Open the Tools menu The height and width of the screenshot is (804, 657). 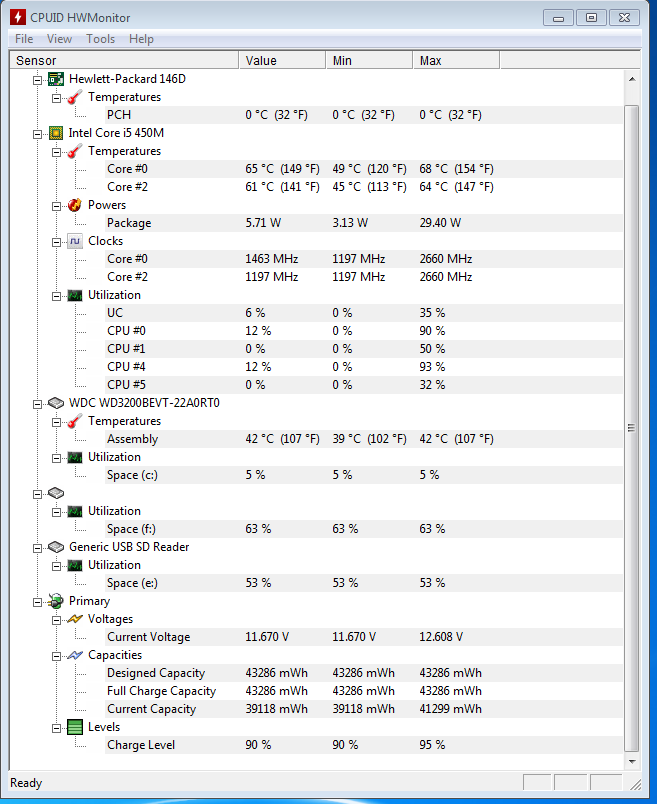(x=101, y=39)
